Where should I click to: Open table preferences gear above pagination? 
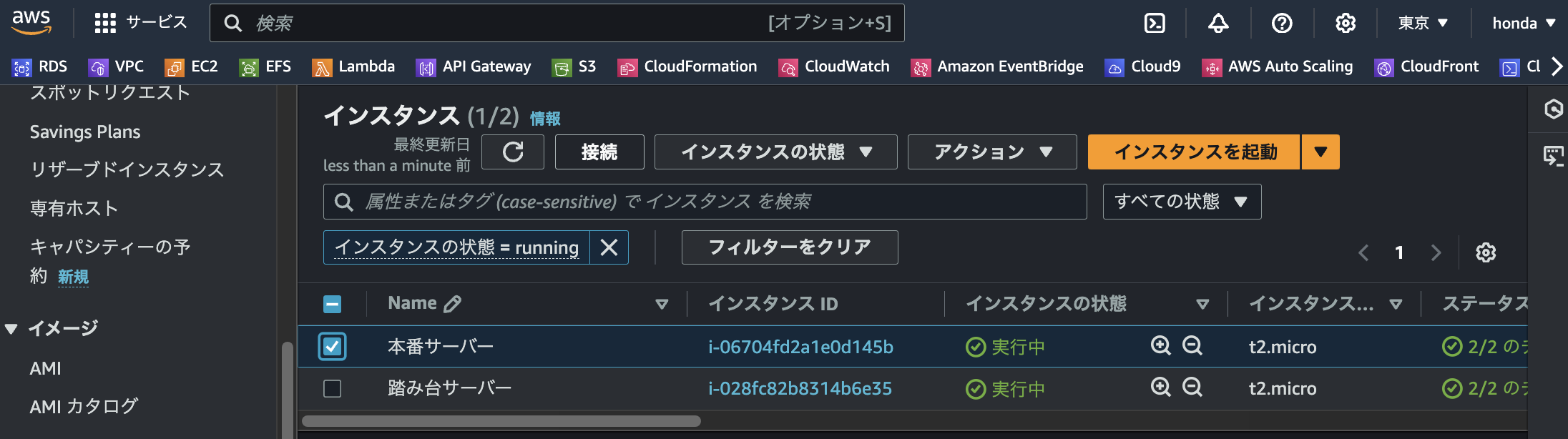click(1486, 252)
